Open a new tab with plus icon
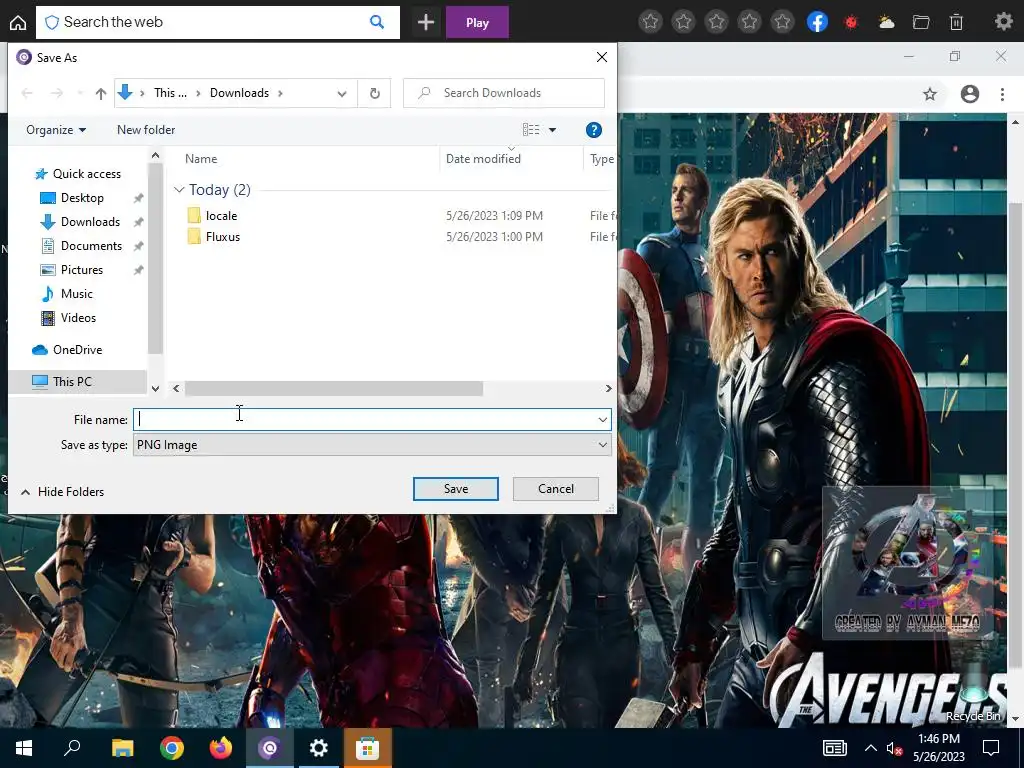The width and height of the screenshot is (1024, 768). click(x=426, y=23)
